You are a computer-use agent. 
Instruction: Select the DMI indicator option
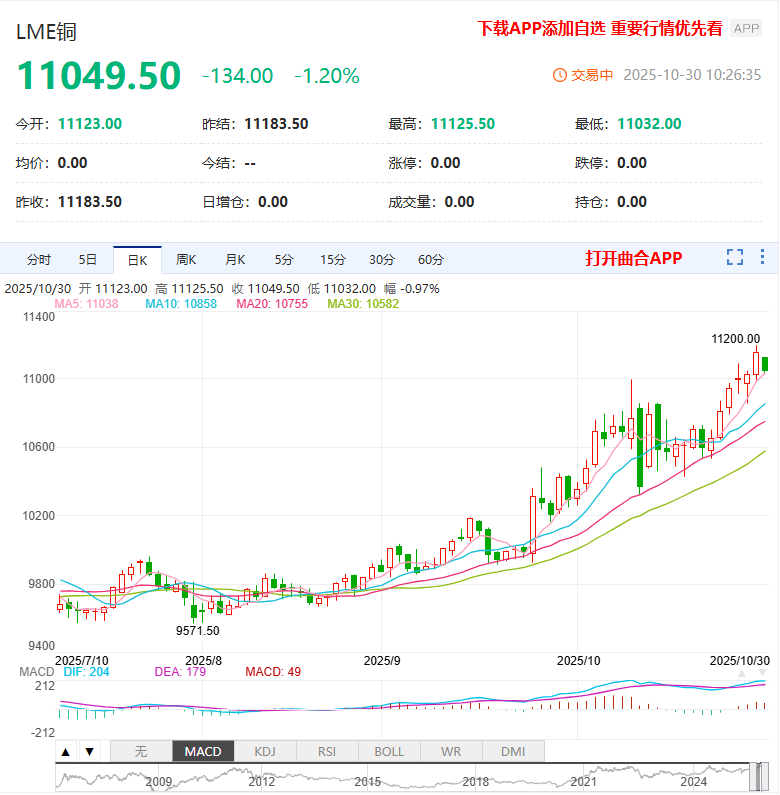pyautogui.click(x=513, y=752)
